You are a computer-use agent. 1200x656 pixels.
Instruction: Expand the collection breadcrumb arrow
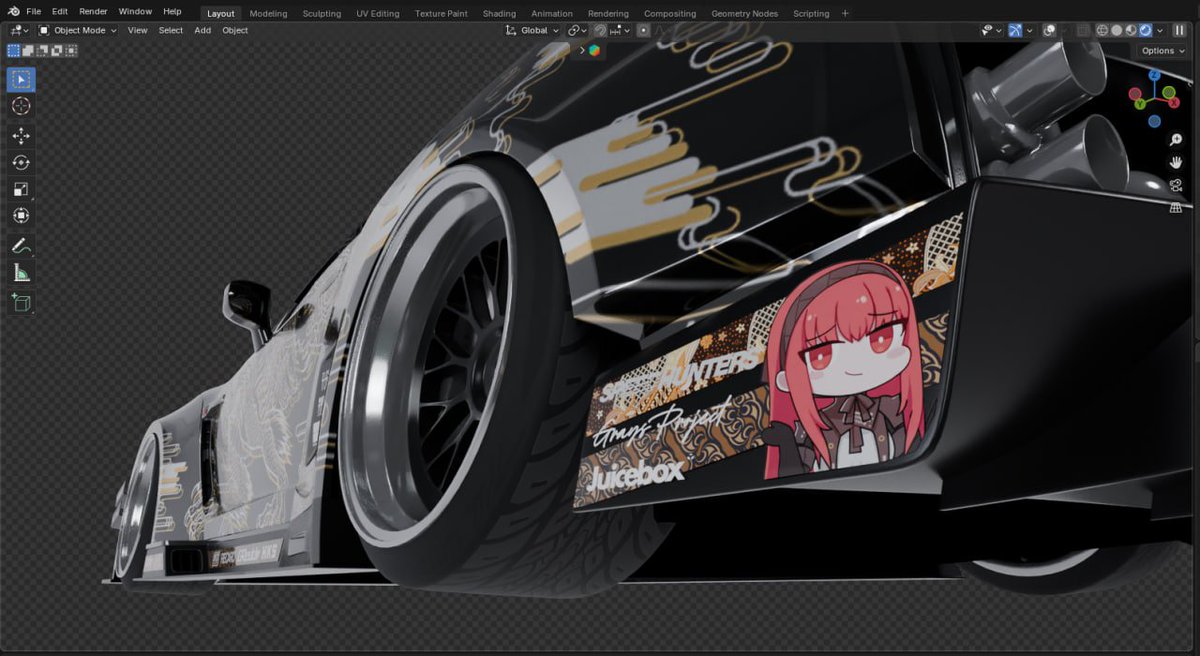(x=582, y=50)
